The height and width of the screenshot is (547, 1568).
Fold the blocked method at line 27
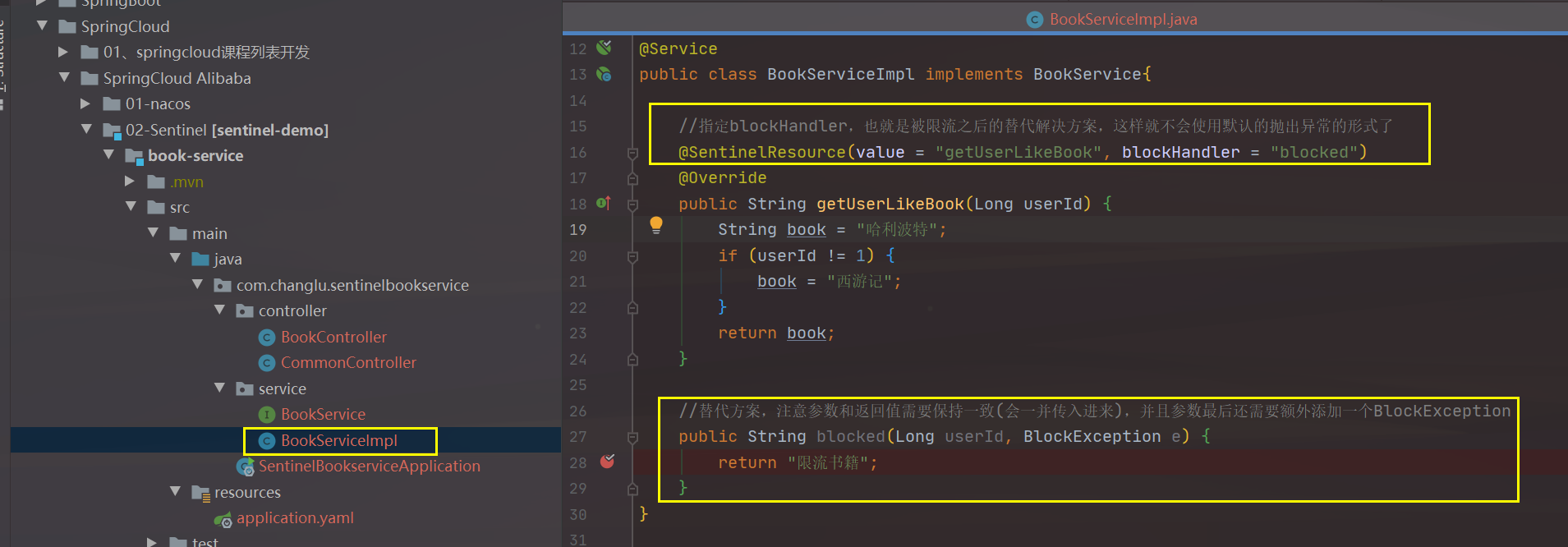click(632, 437)
